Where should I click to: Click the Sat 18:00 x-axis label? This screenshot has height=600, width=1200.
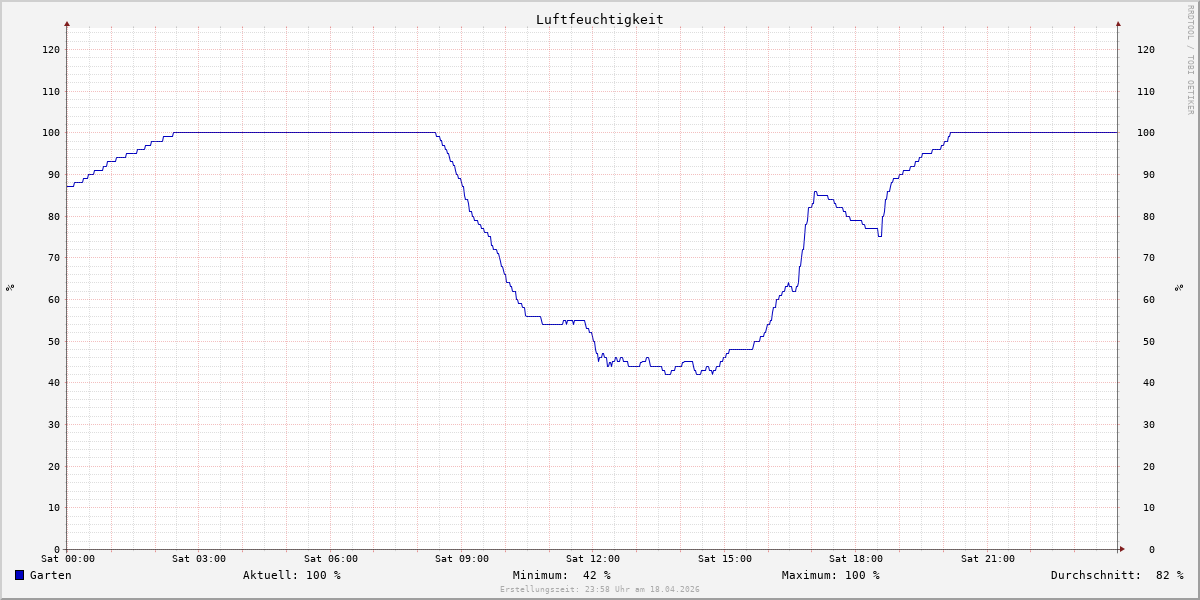coord(856,559)
